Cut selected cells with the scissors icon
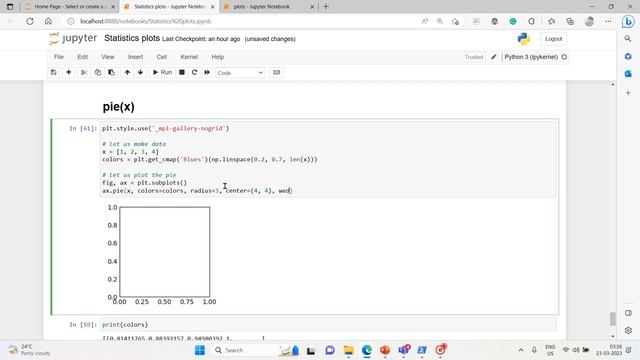Screen dimensions: 640x360 coord(84,73)
